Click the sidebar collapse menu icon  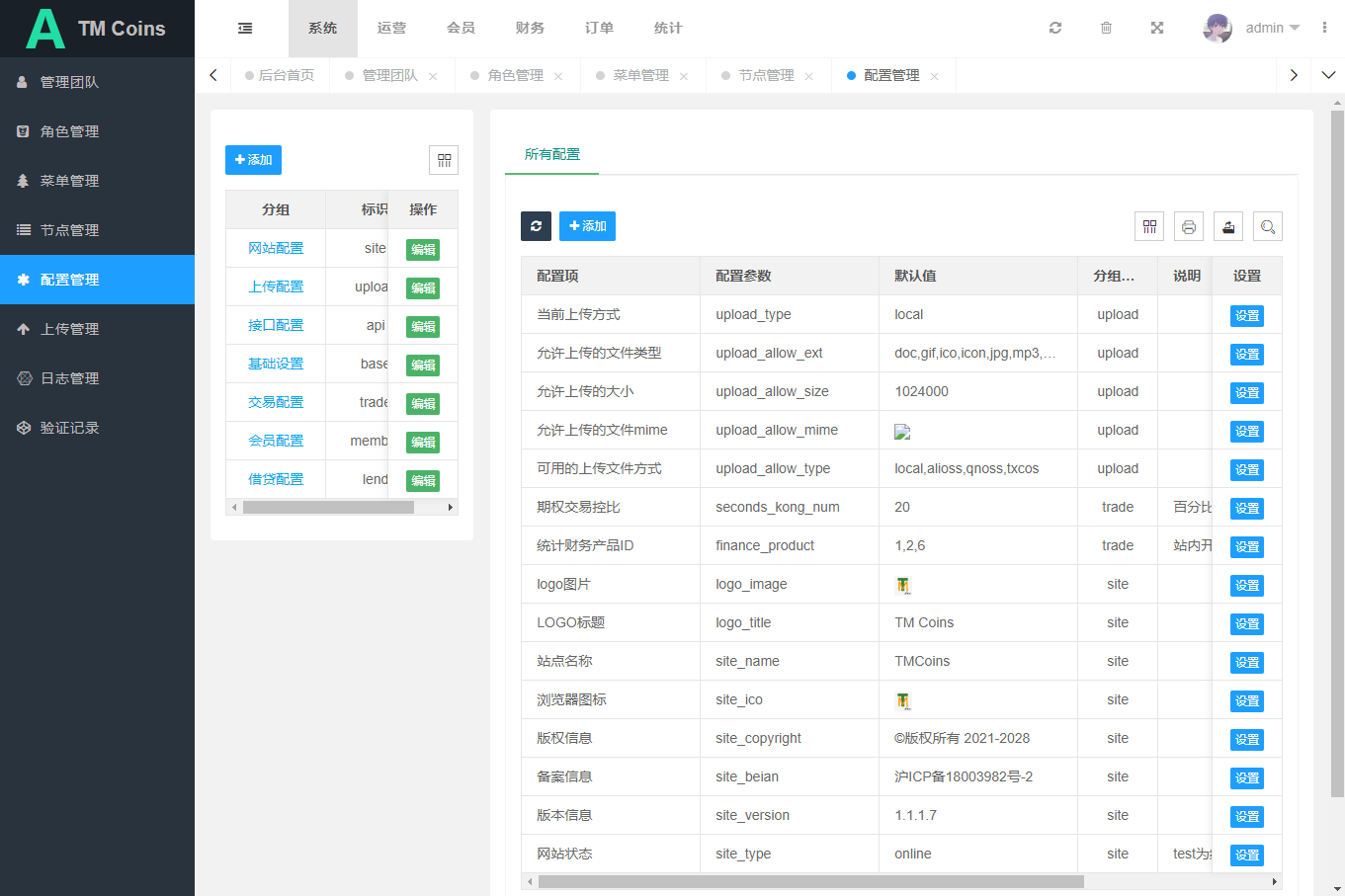pos(245,29)
